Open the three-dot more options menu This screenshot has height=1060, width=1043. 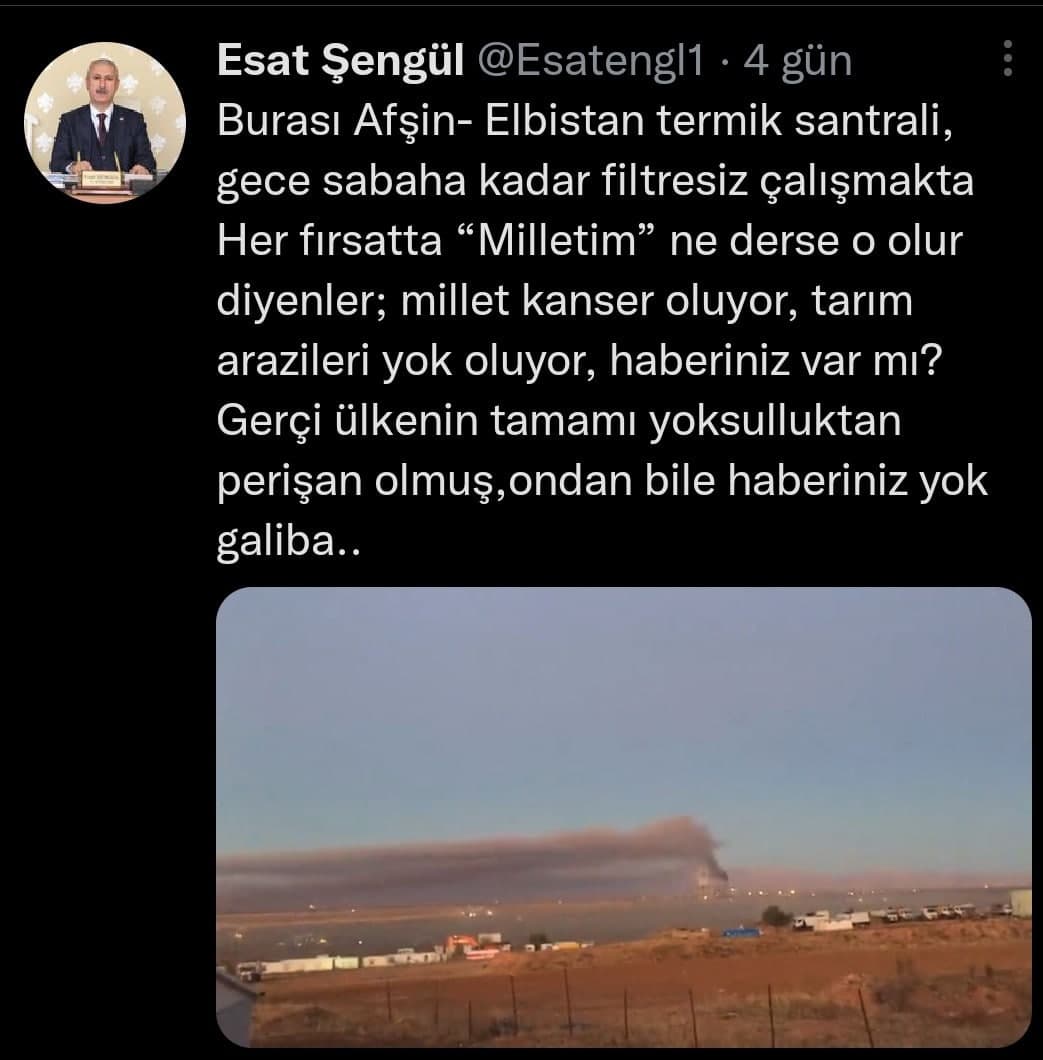click(1007, 58)
